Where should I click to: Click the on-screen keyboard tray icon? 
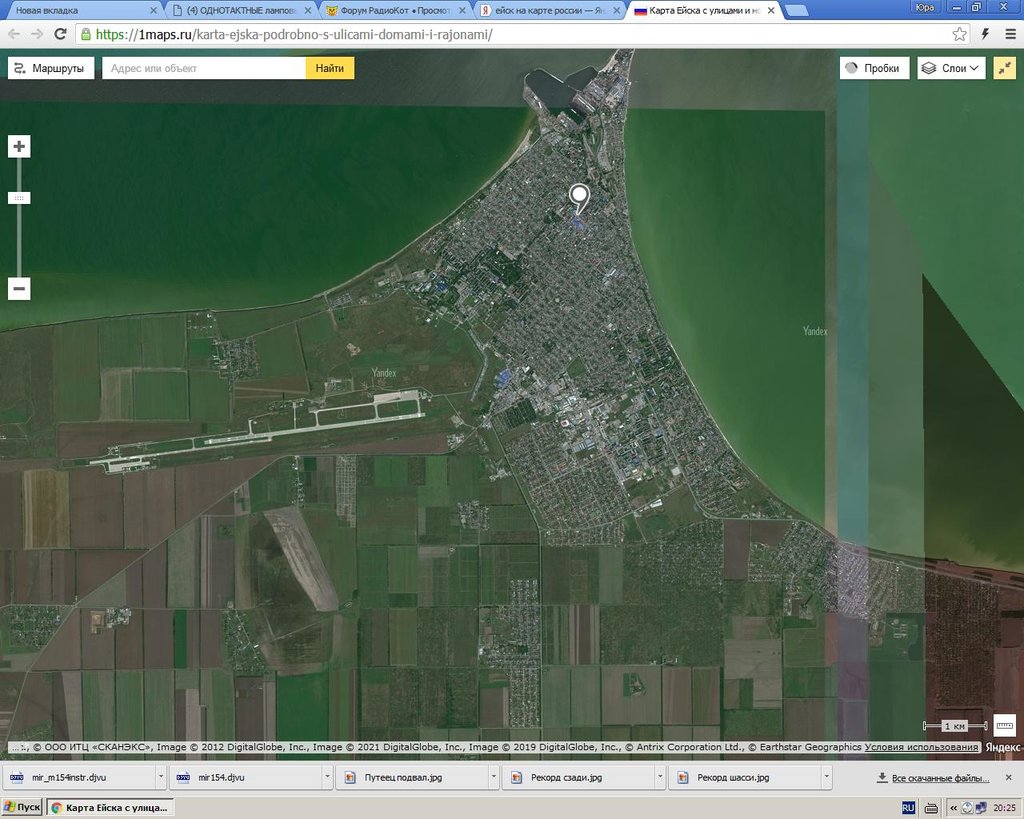click(x=931, y=808)
